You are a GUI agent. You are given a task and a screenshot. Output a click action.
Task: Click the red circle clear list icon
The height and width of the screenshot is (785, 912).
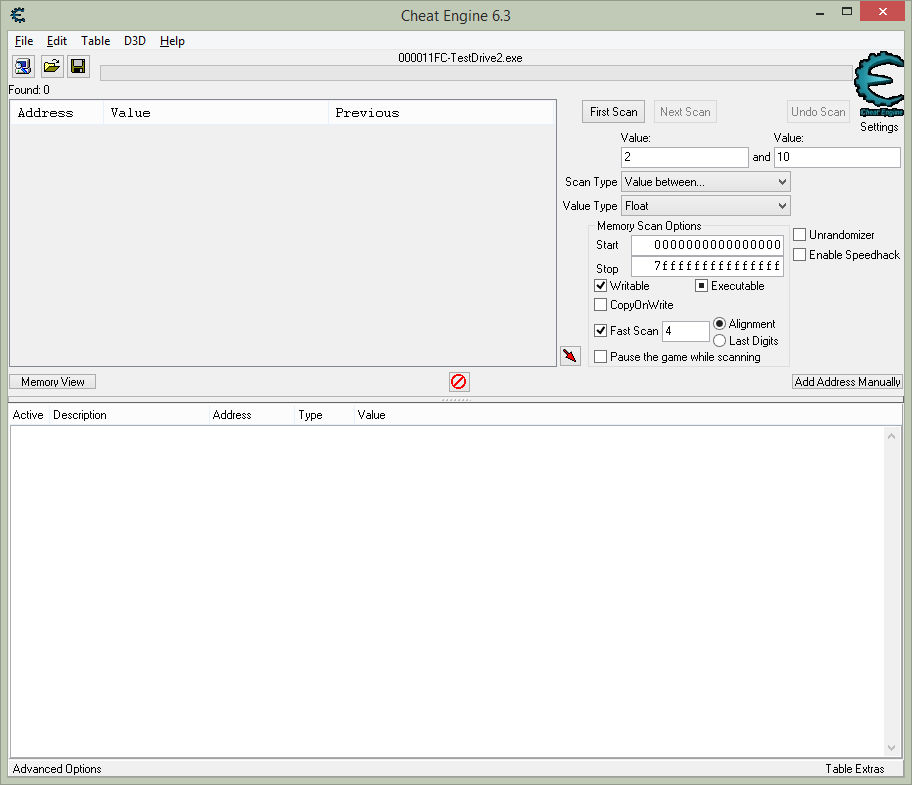pyautogui.click(x=459, y=381)
